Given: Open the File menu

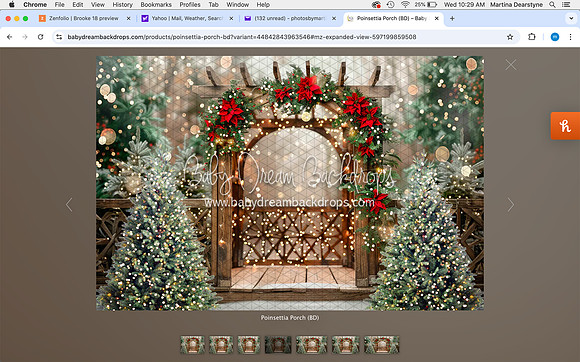Looking at the screenshot, I should coord(60,4).
